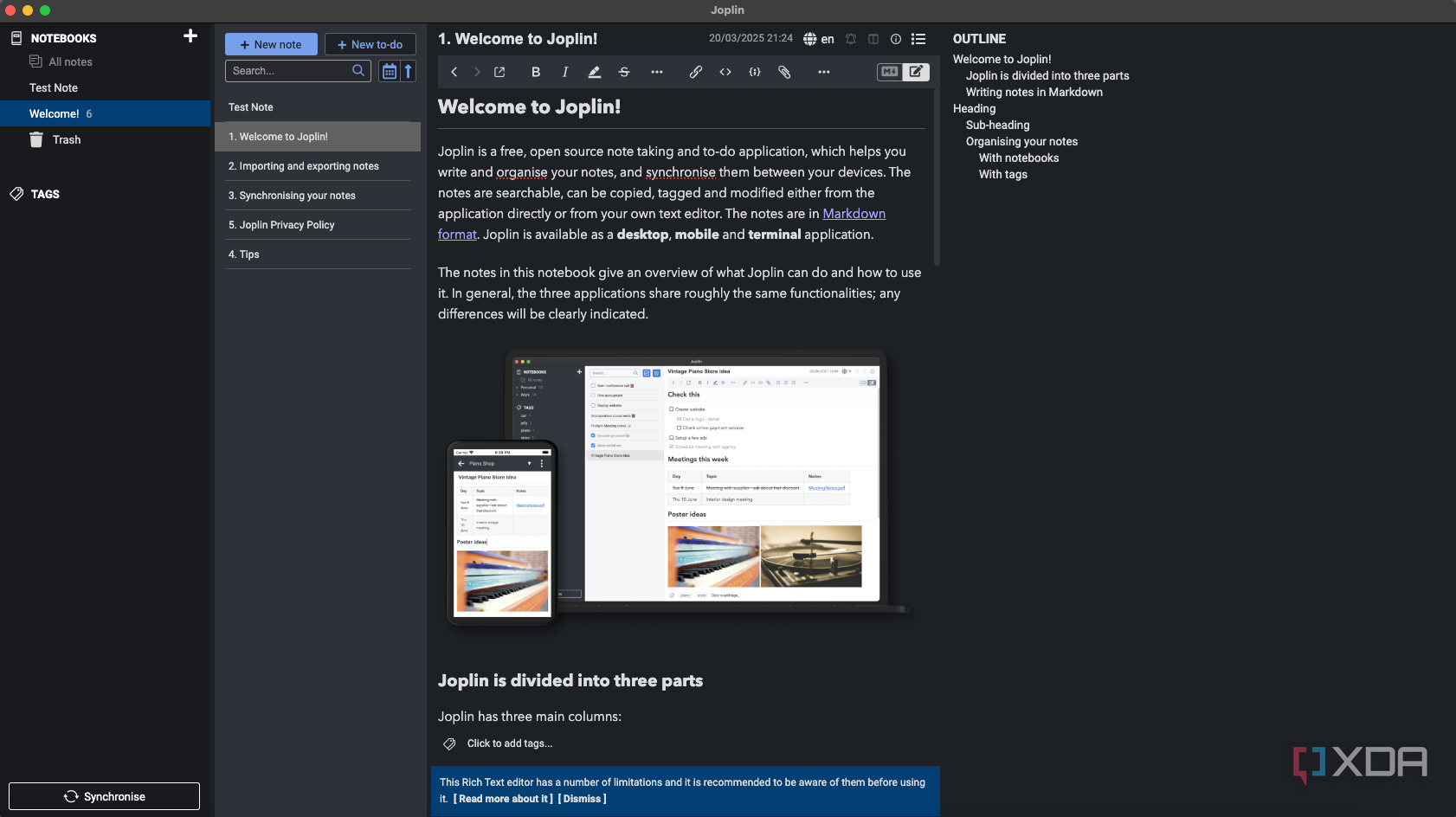Click the note Search field
1456x817 pixels.
pos(290,71)
